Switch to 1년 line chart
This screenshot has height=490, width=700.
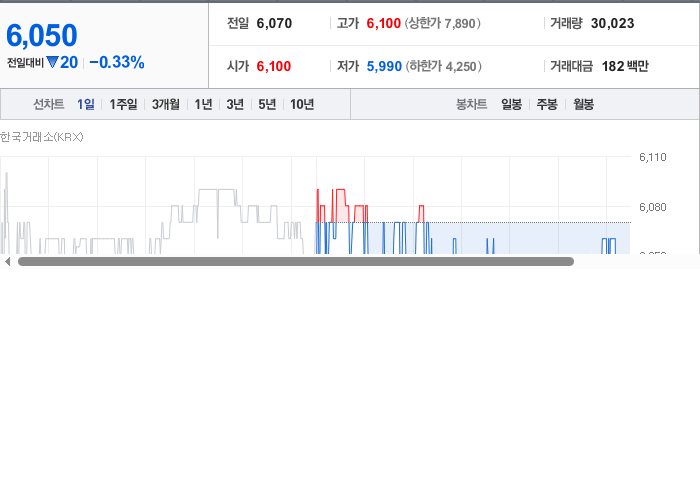pyautogui.click(x=203, y=104)
